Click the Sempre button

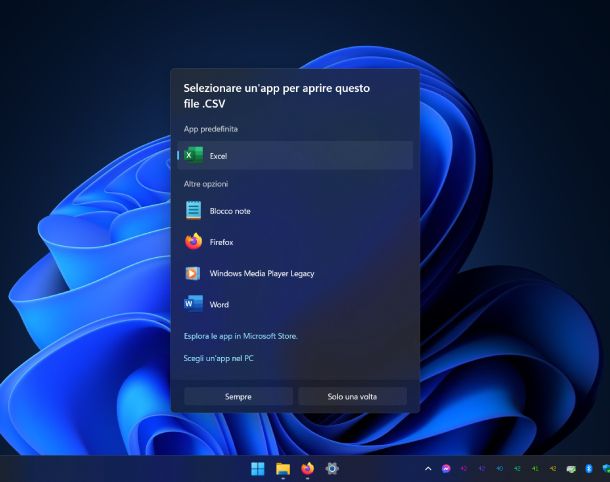tap(238, 396)
